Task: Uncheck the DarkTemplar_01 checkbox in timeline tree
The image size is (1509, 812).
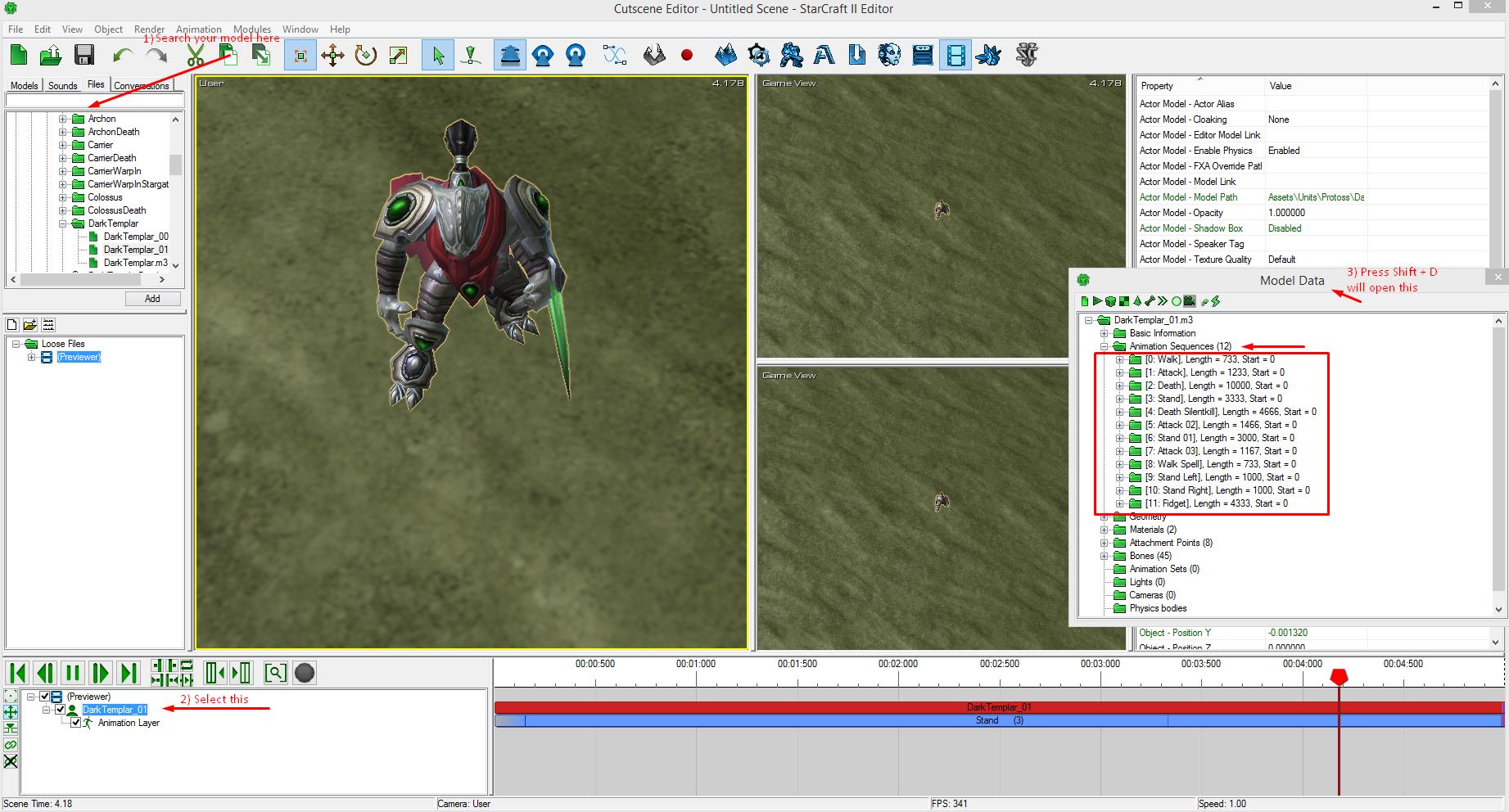Action: point(60,710)
